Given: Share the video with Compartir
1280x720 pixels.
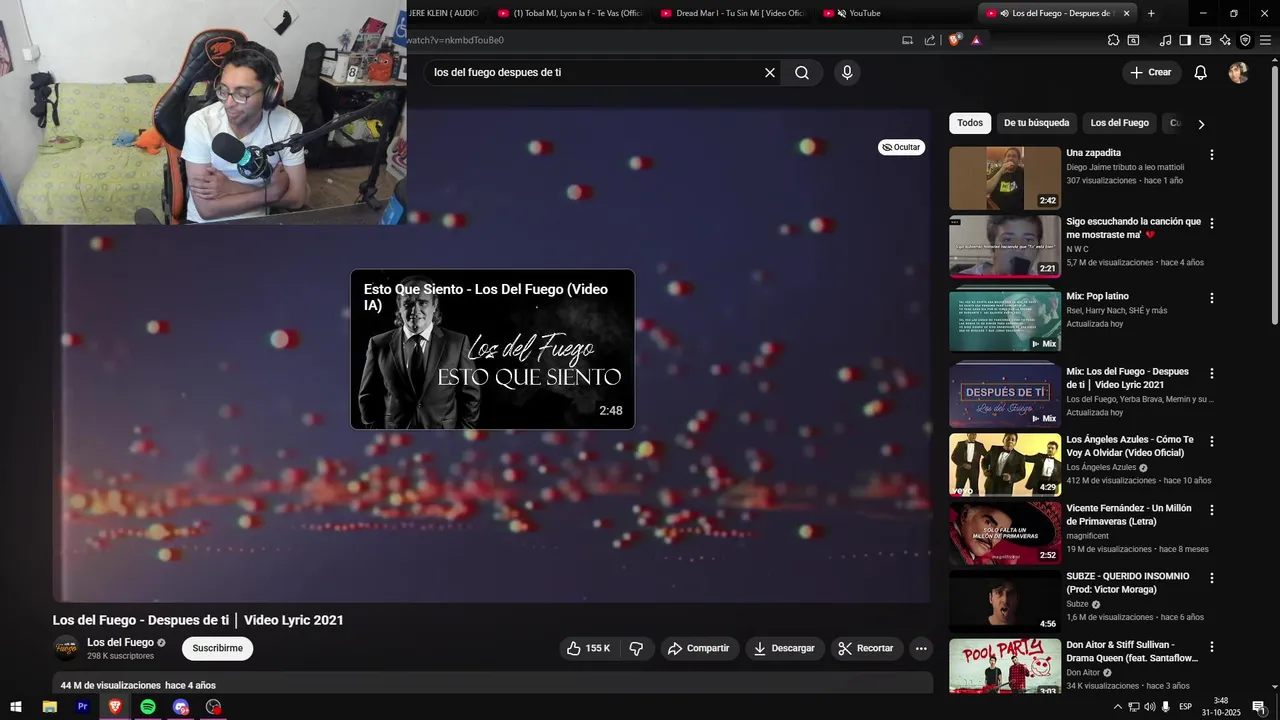Looking at the screenshot, I should coord(698,648).
